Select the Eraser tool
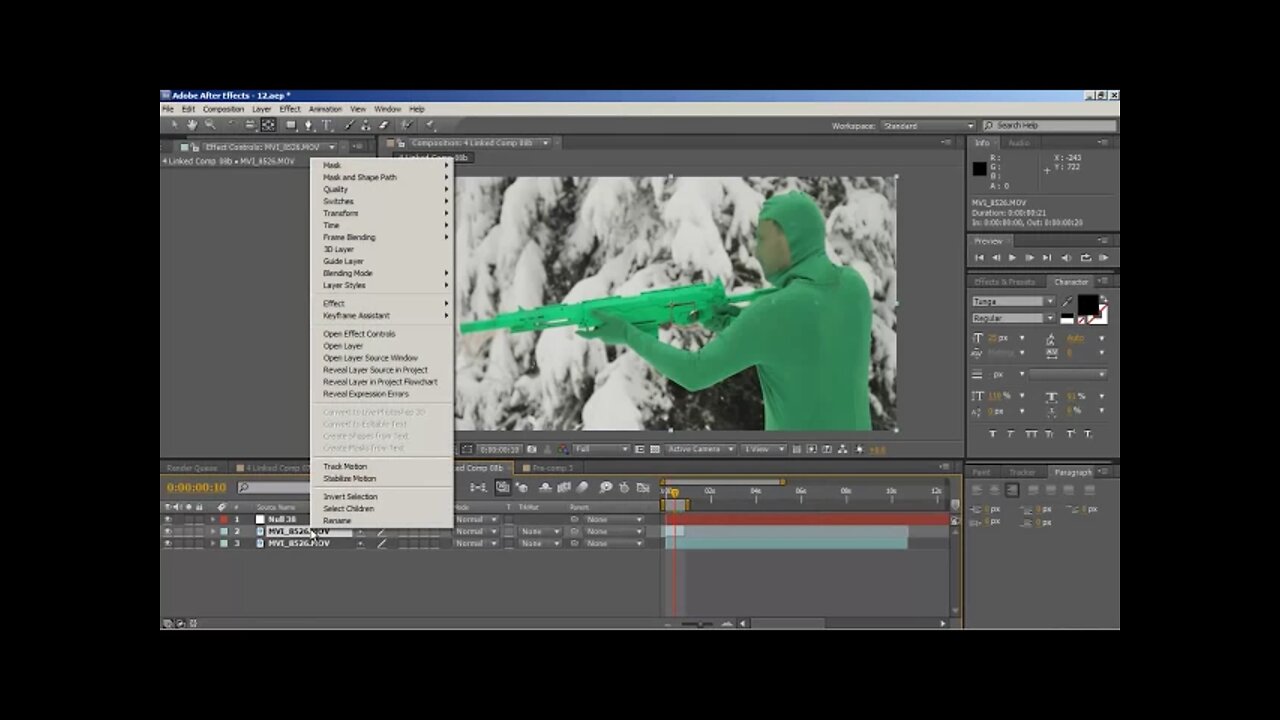Screen dimensions: 1280x720 pos(383,125)
